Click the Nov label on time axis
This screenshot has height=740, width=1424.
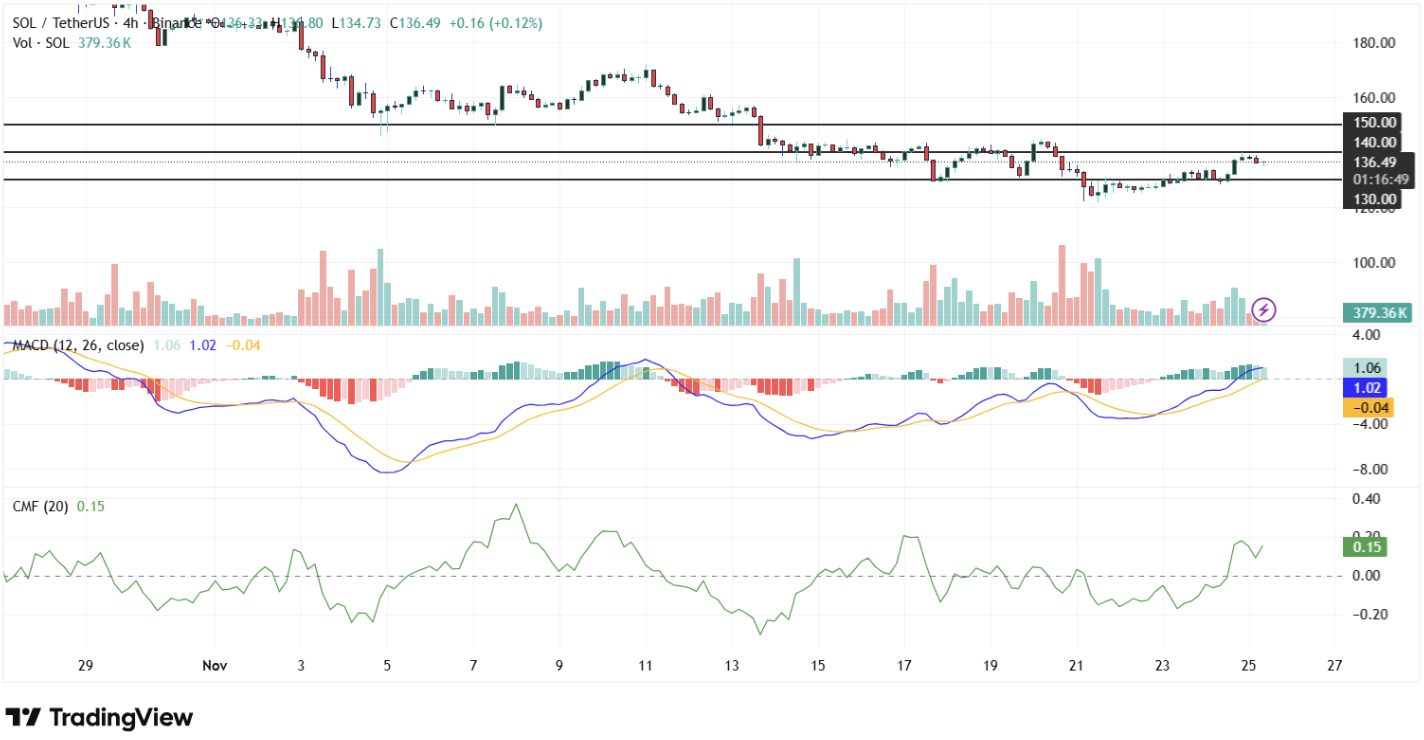[214, 665]
